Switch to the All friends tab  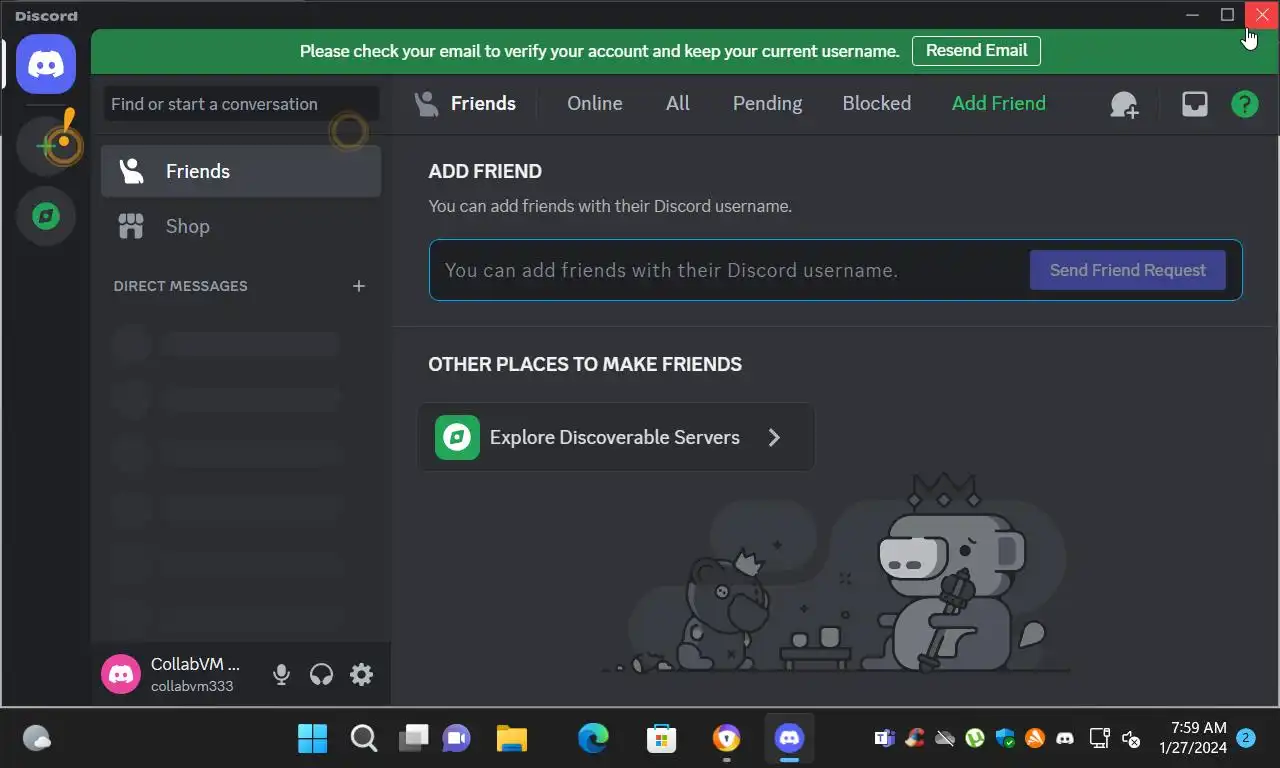[x=678, y=103]
